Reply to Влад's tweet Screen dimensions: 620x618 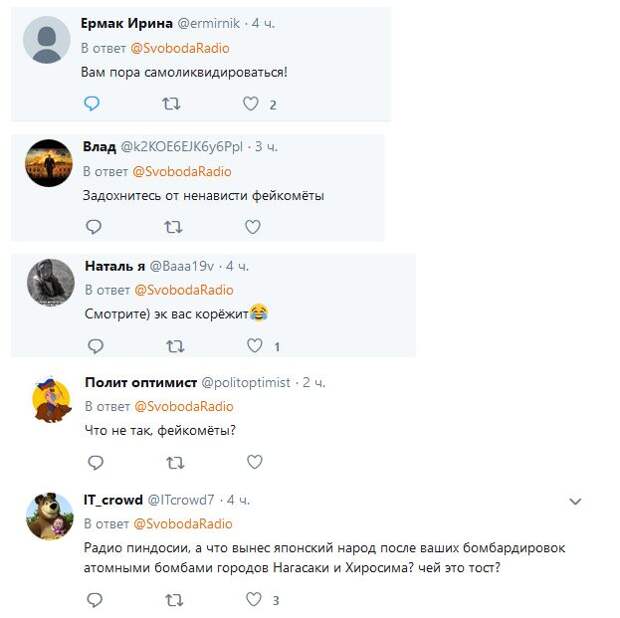click(94, 227)
